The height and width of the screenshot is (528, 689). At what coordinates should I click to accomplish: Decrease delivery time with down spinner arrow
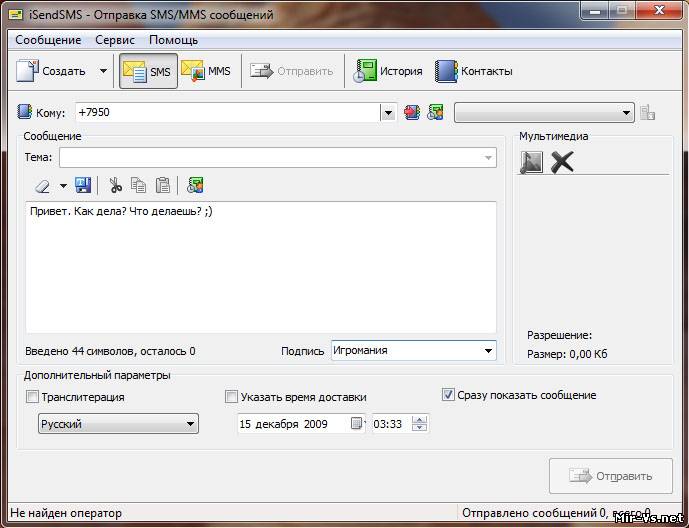click(420, 428)
